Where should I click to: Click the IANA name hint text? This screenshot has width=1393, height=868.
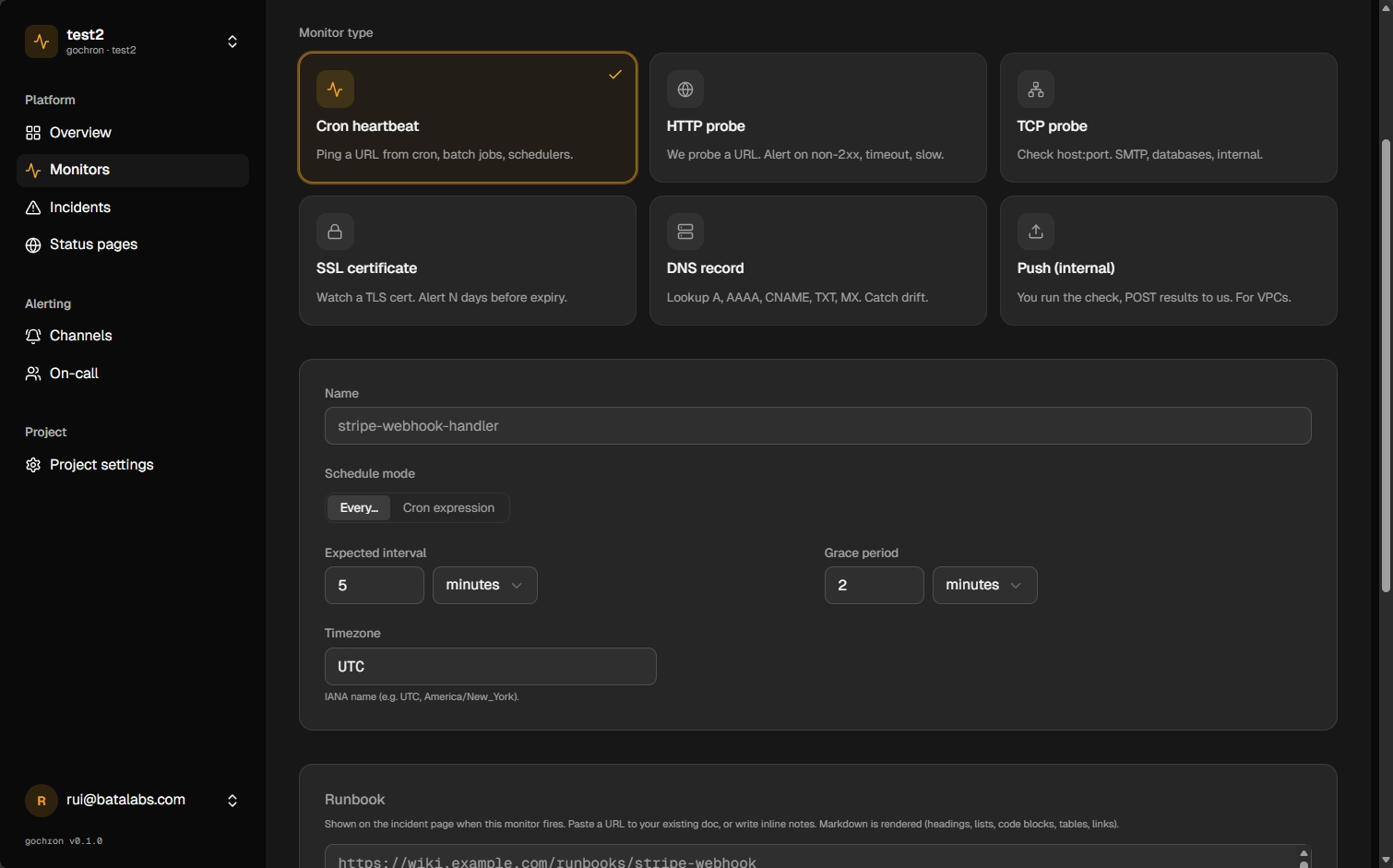422,697
